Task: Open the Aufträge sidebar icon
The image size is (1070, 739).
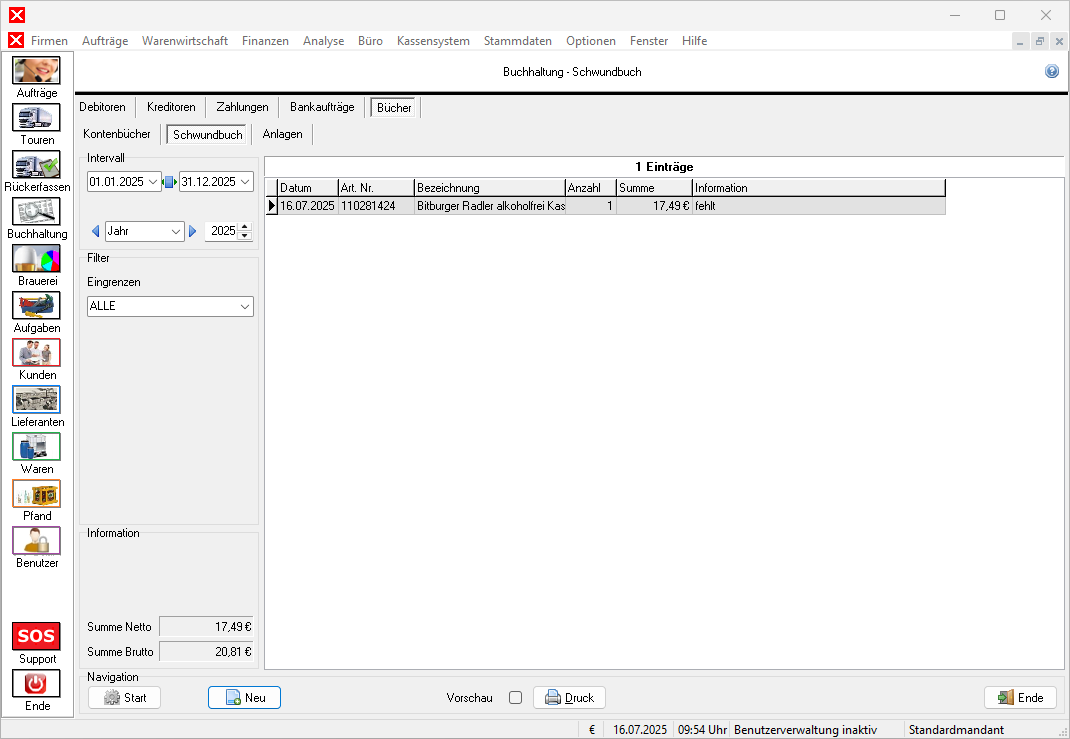Action: (36, 71)
